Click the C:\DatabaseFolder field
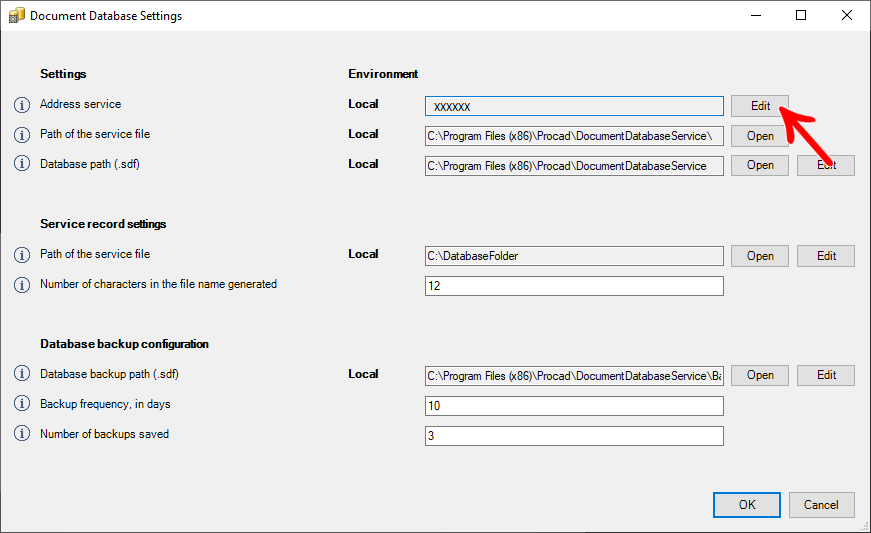This screenshot has width=871, height=533. click(x=574, y=256)
